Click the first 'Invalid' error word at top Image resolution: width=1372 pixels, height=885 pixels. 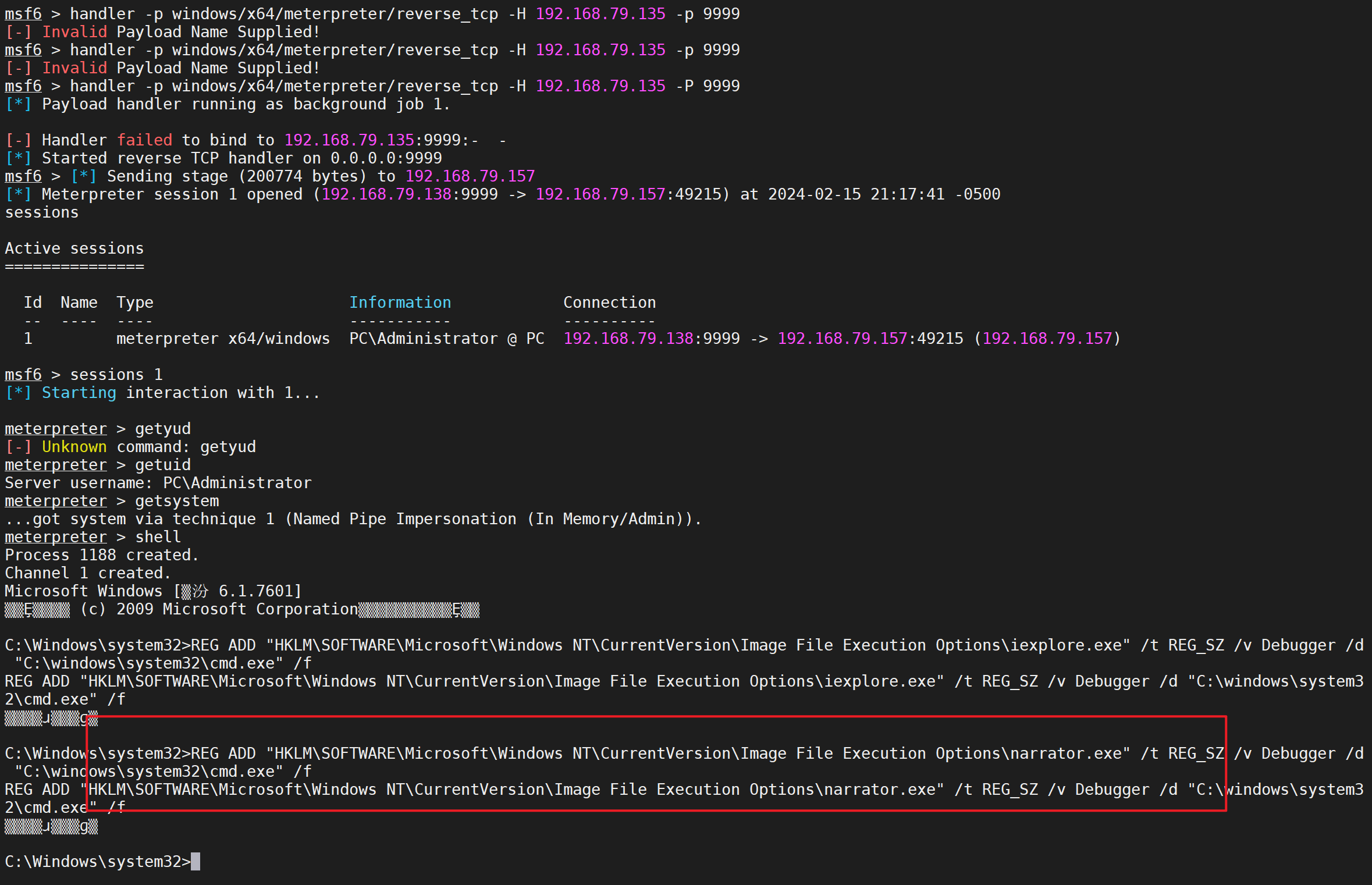[x=74, y=31]
